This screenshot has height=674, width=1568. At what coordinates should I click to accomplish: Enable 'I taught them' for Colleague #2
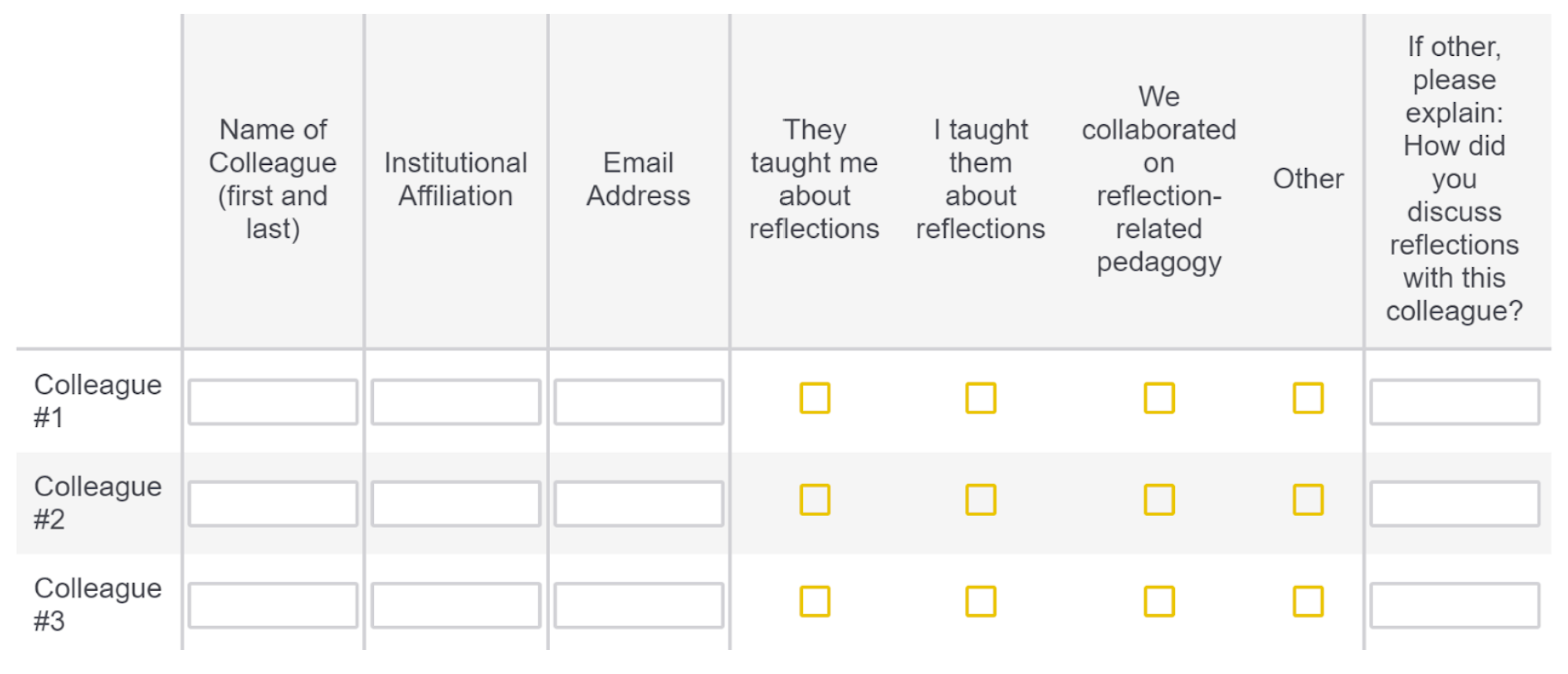coord(980,500)
